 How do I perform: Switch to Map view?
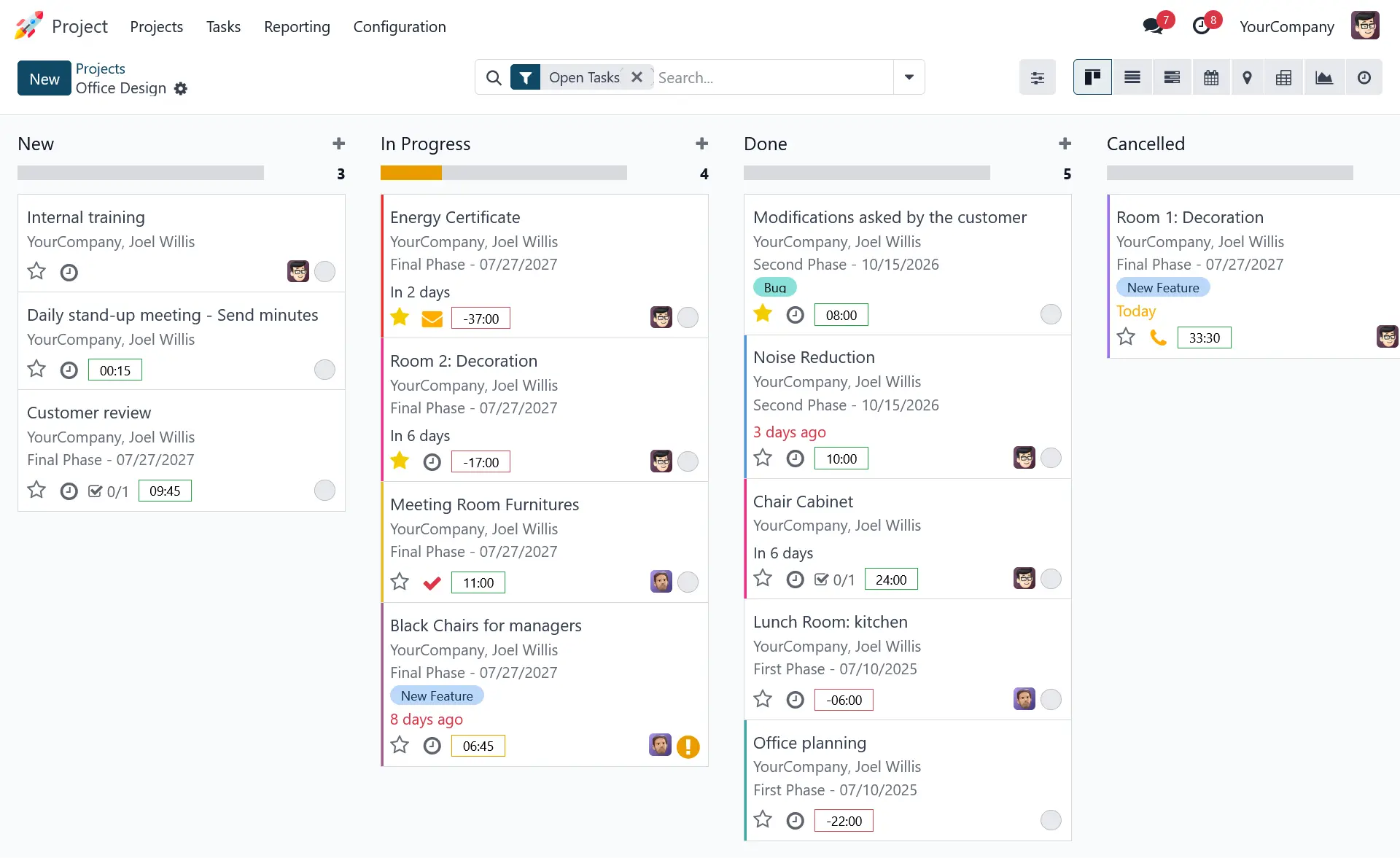1247,77
